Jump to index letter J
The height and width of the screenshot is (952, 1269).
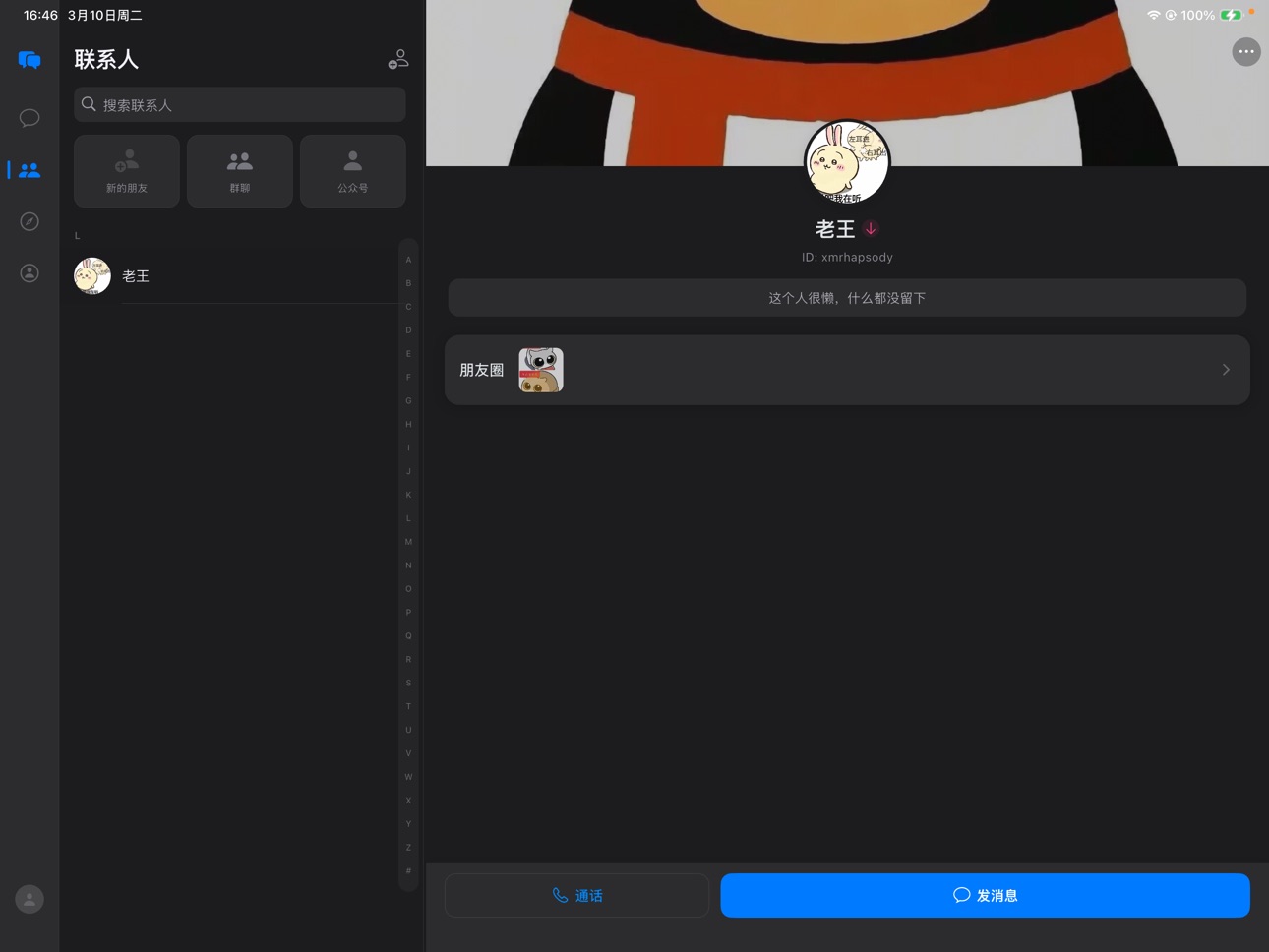click(x=408, y=472)
